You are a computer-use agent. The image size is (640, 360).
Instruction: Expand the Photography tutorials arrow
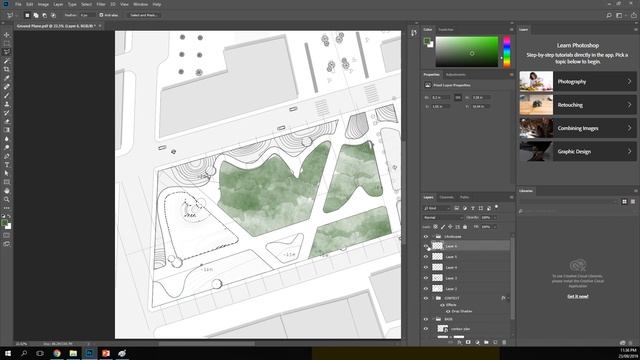pos(629,82)
